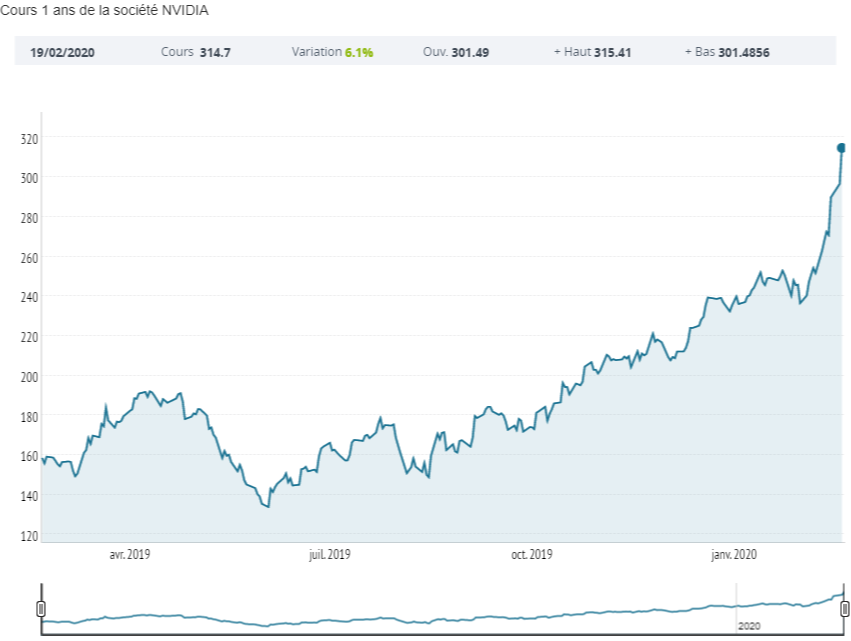Click the latest data point marker on chart

841,148
